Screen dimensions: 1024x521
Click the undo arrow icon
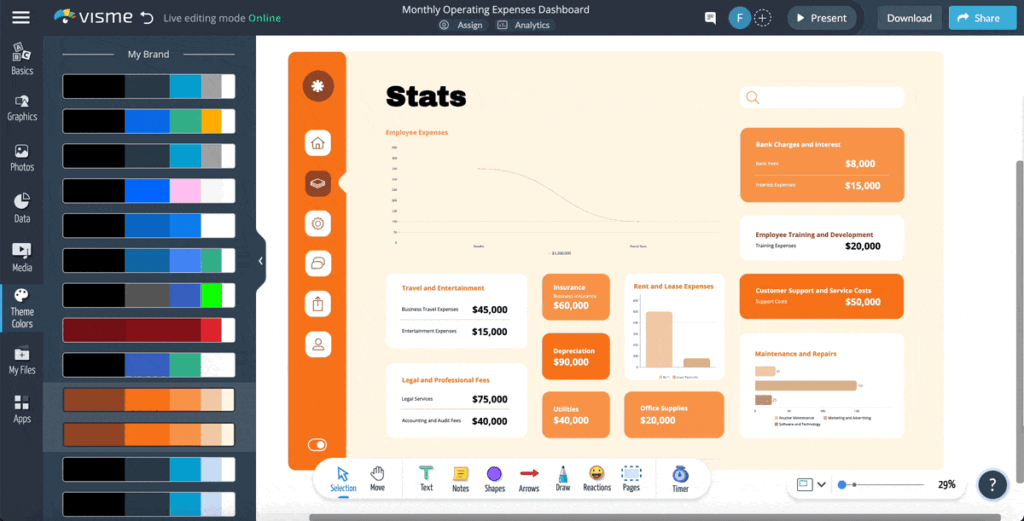pyautogui.click(x=147, y=18)
